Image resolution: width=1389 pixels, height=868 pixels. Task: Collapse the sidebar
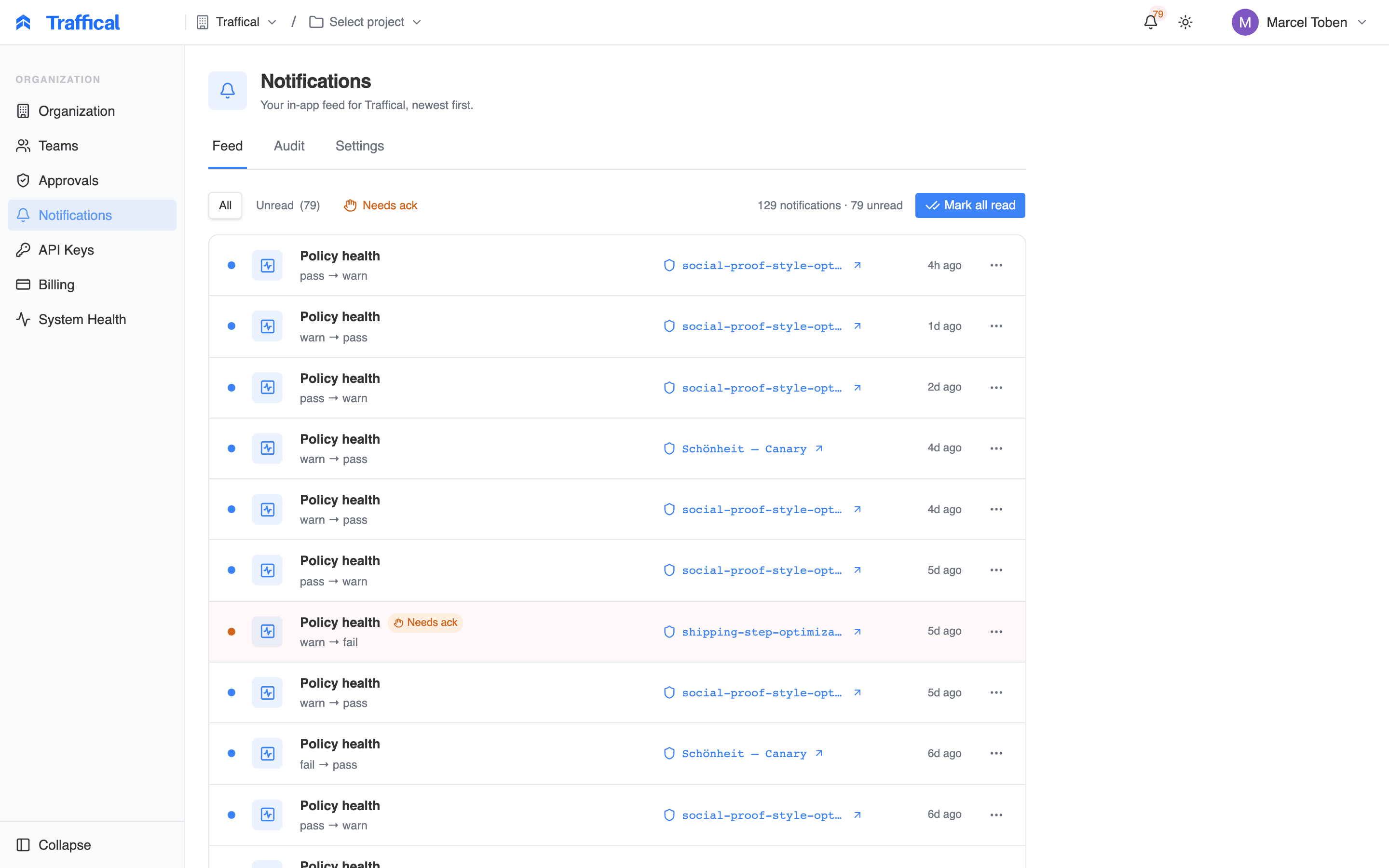(54, 844)
